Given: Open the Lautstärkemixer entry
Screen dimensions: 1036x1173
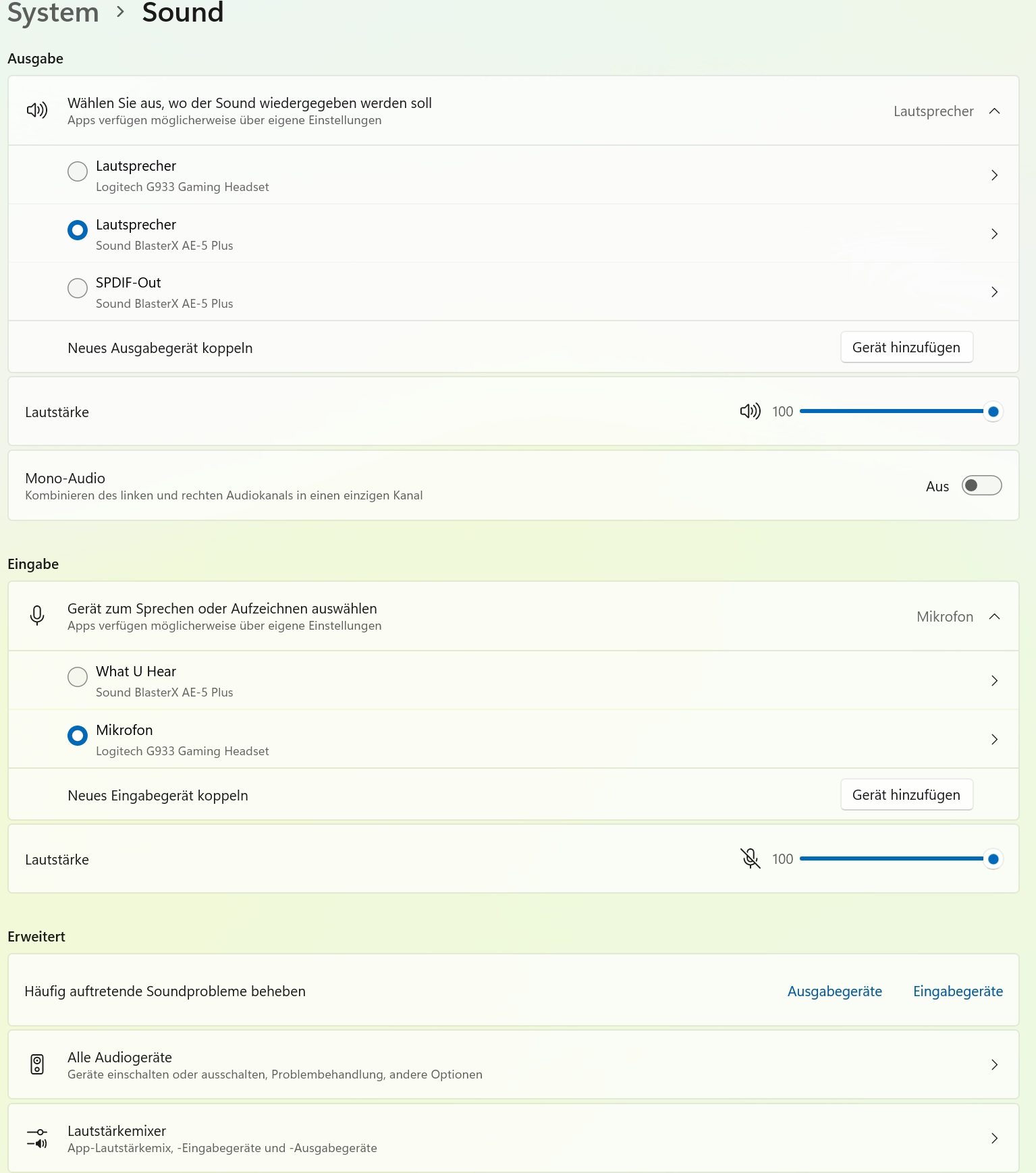Looking at the screenshot, I should pos(514,1138).
